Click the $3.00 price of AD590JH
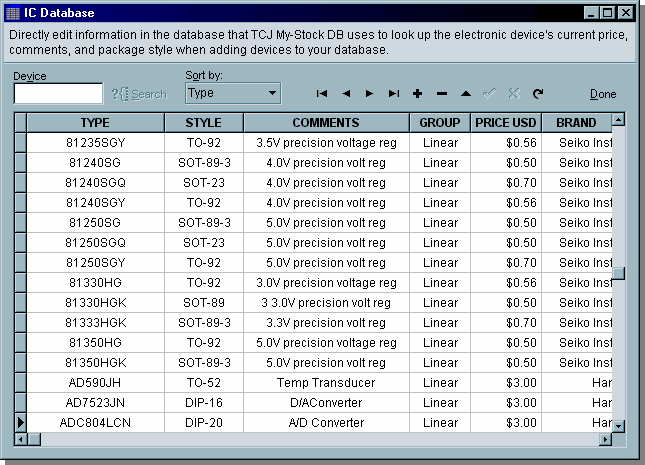The width and height of the screenshot is (645, 465). (x=506, y=383)
